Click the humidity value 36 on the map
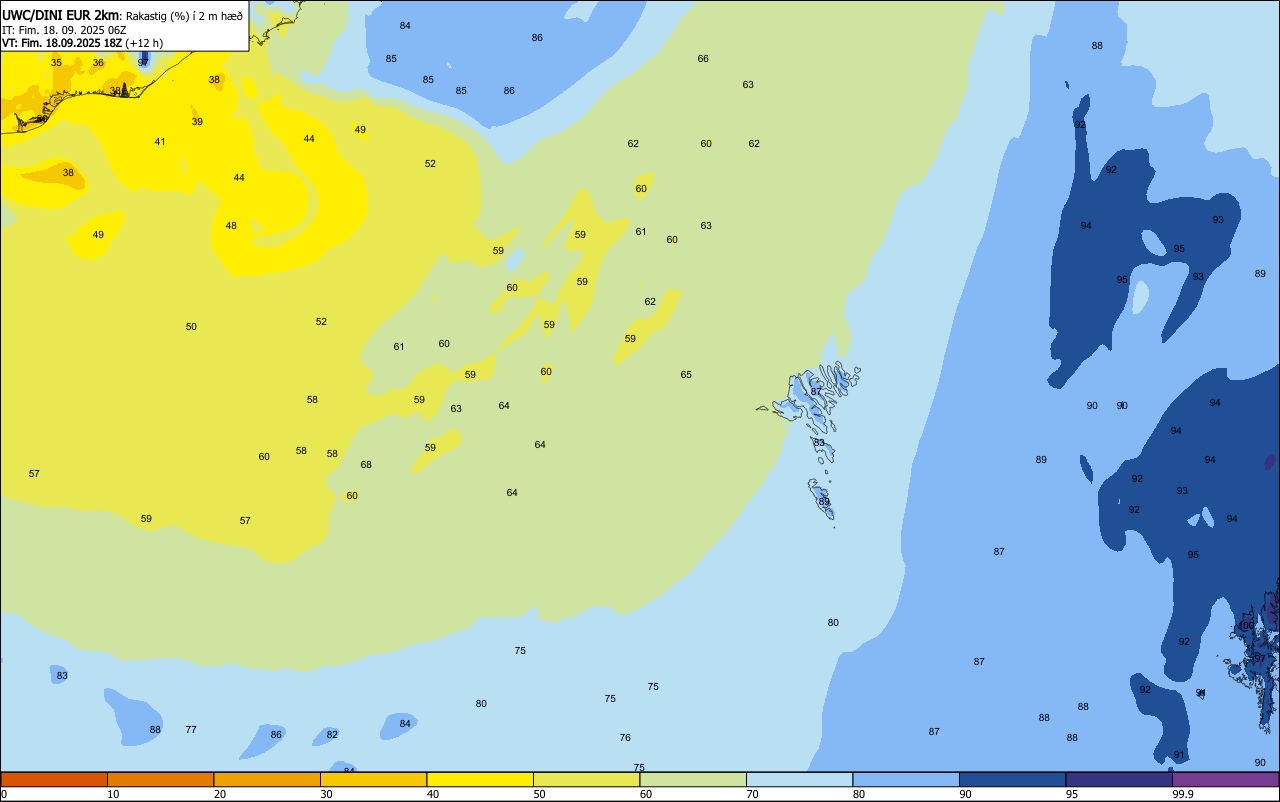Viewport: 1280px width, 802px height. click(x=98, y=63)
